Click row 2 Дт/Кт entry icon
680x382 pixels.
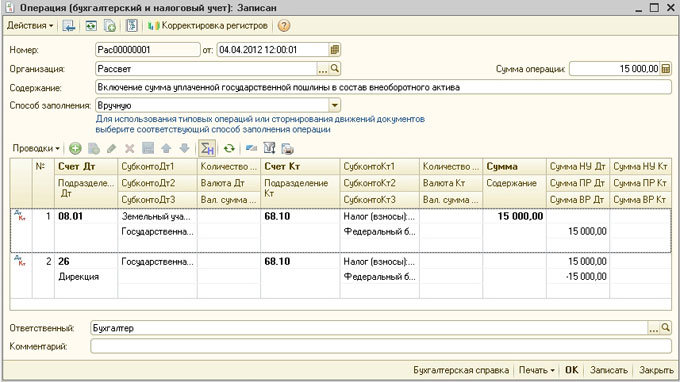(20, 260)
